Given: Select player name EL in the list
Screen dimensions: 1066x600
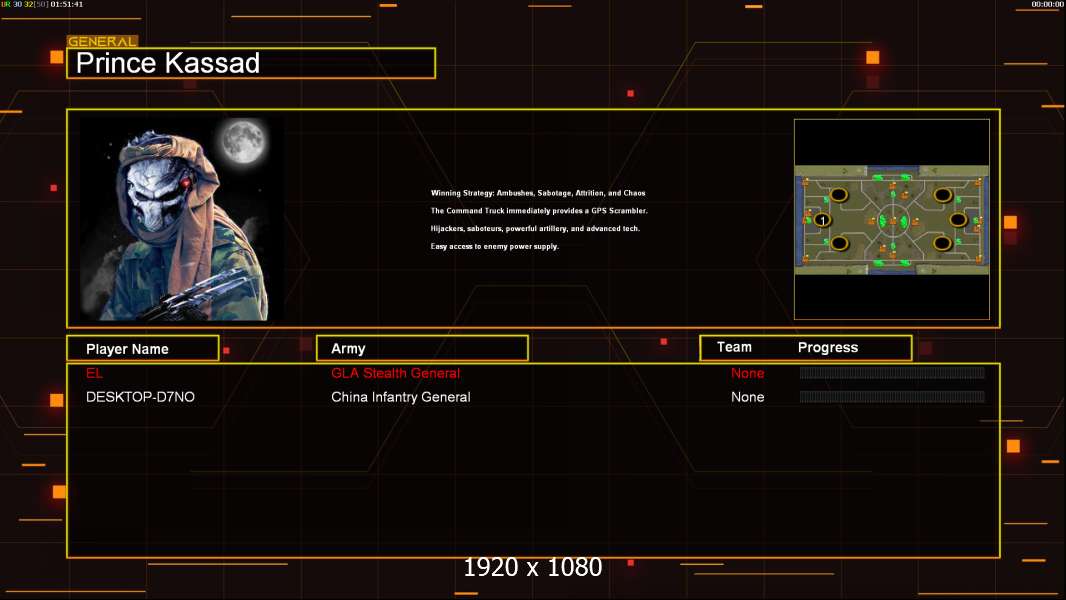Looking at the screenshot, I should [94, 373].
